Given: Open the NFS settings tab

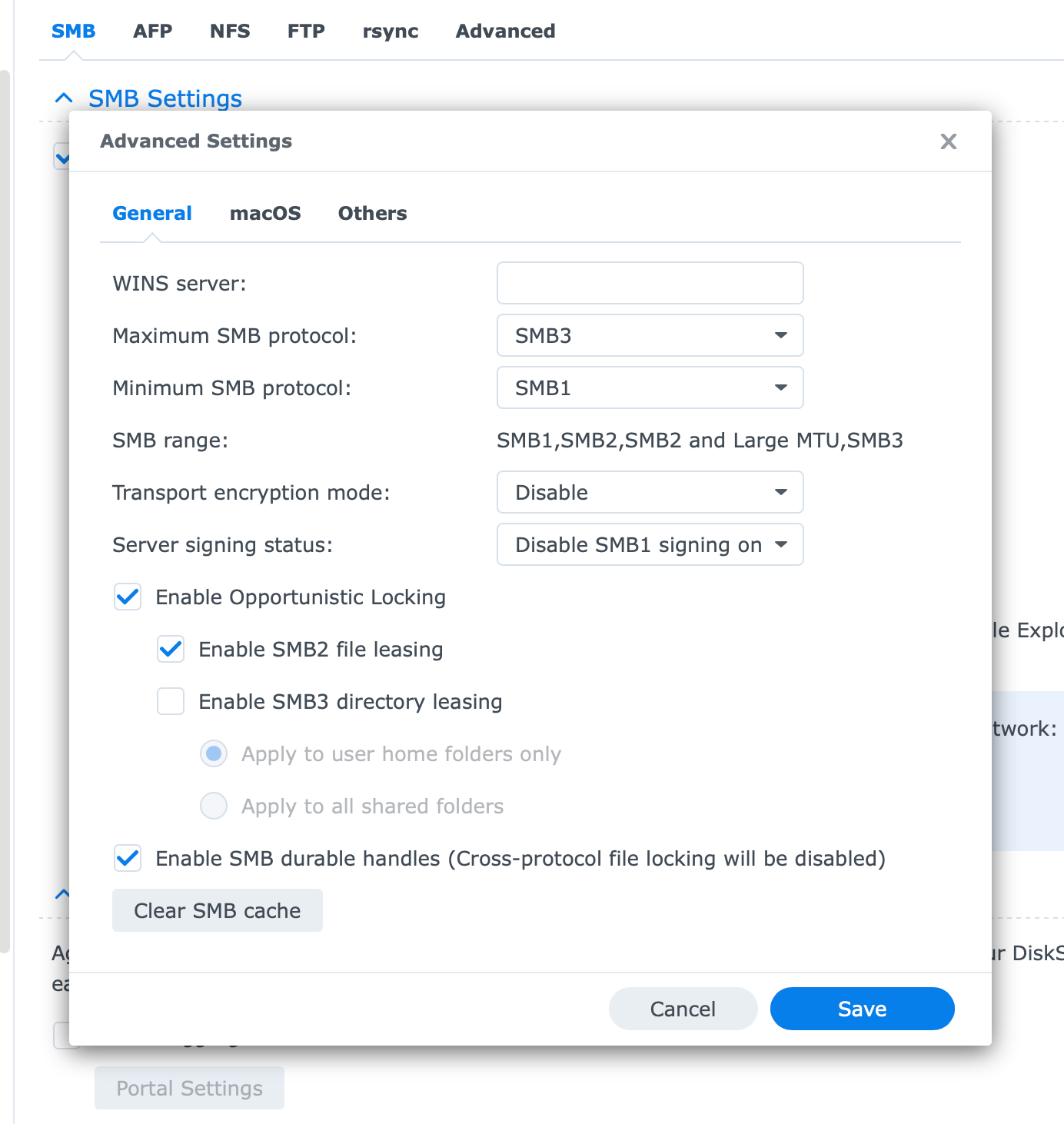Looking at the screenshot, I should (229, 32).
